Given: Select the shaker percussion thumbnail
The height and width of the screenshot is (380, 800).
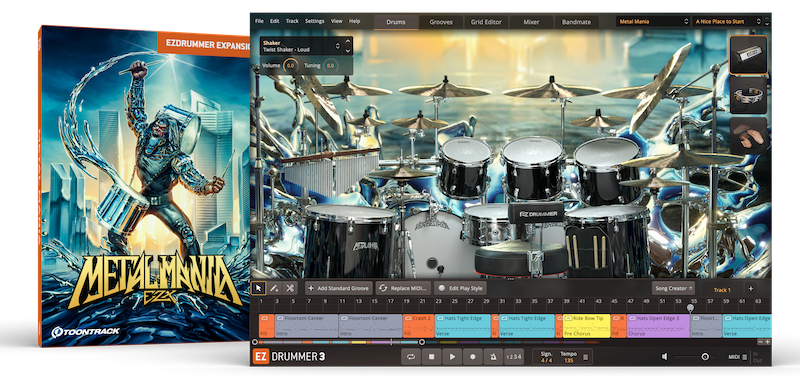Looking at the screenshot, I should point(748,55).
